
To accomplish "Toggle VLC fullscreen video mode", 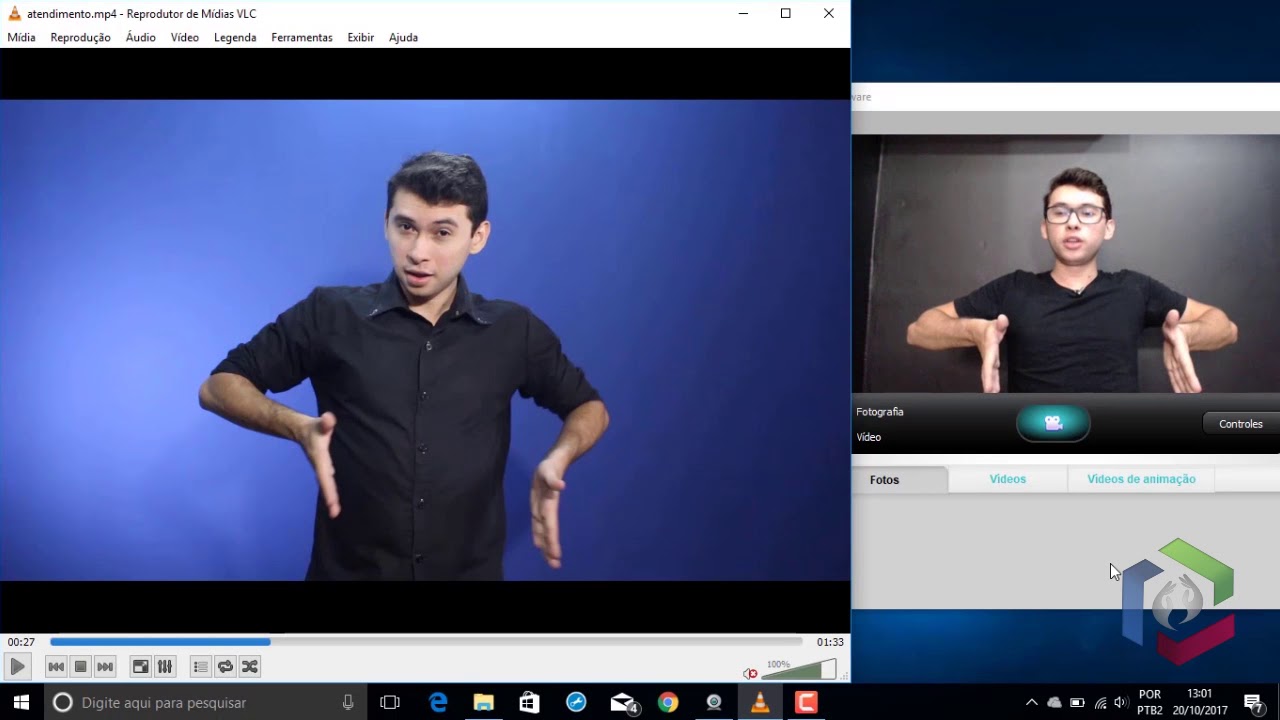I will point(141,666).
